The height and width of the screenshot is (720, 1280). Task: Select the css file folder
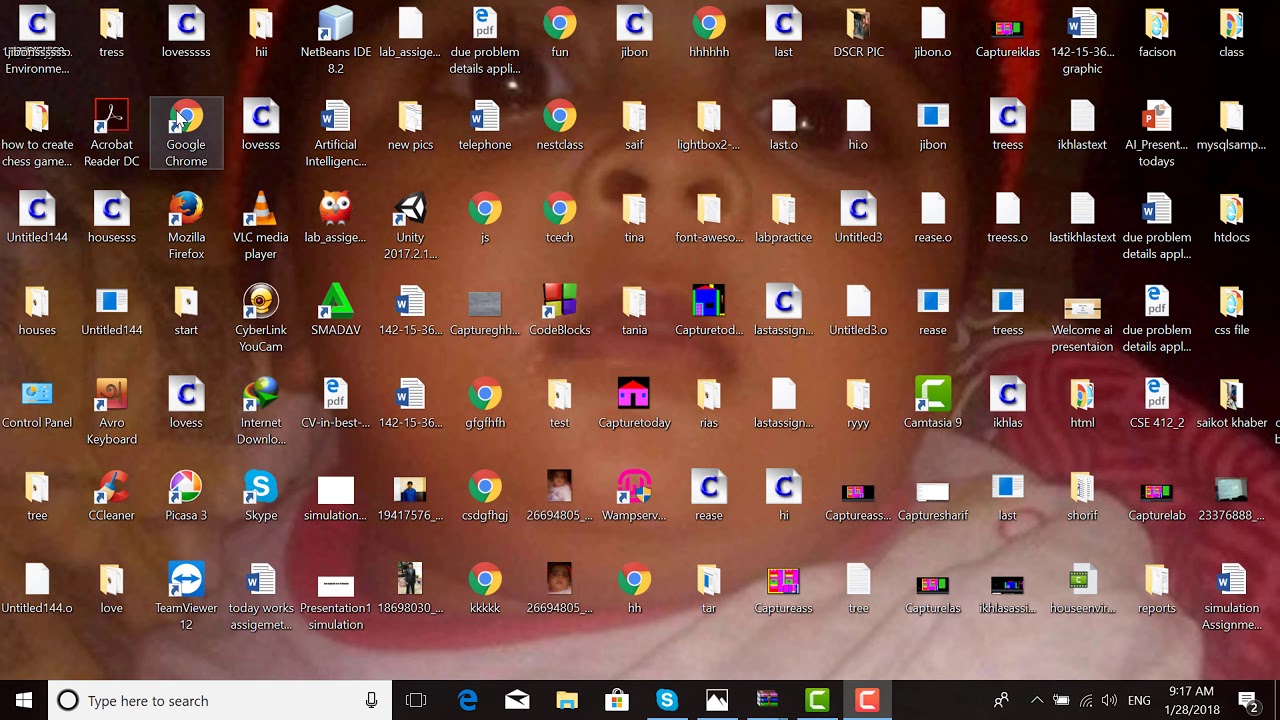coord(1231,310)
